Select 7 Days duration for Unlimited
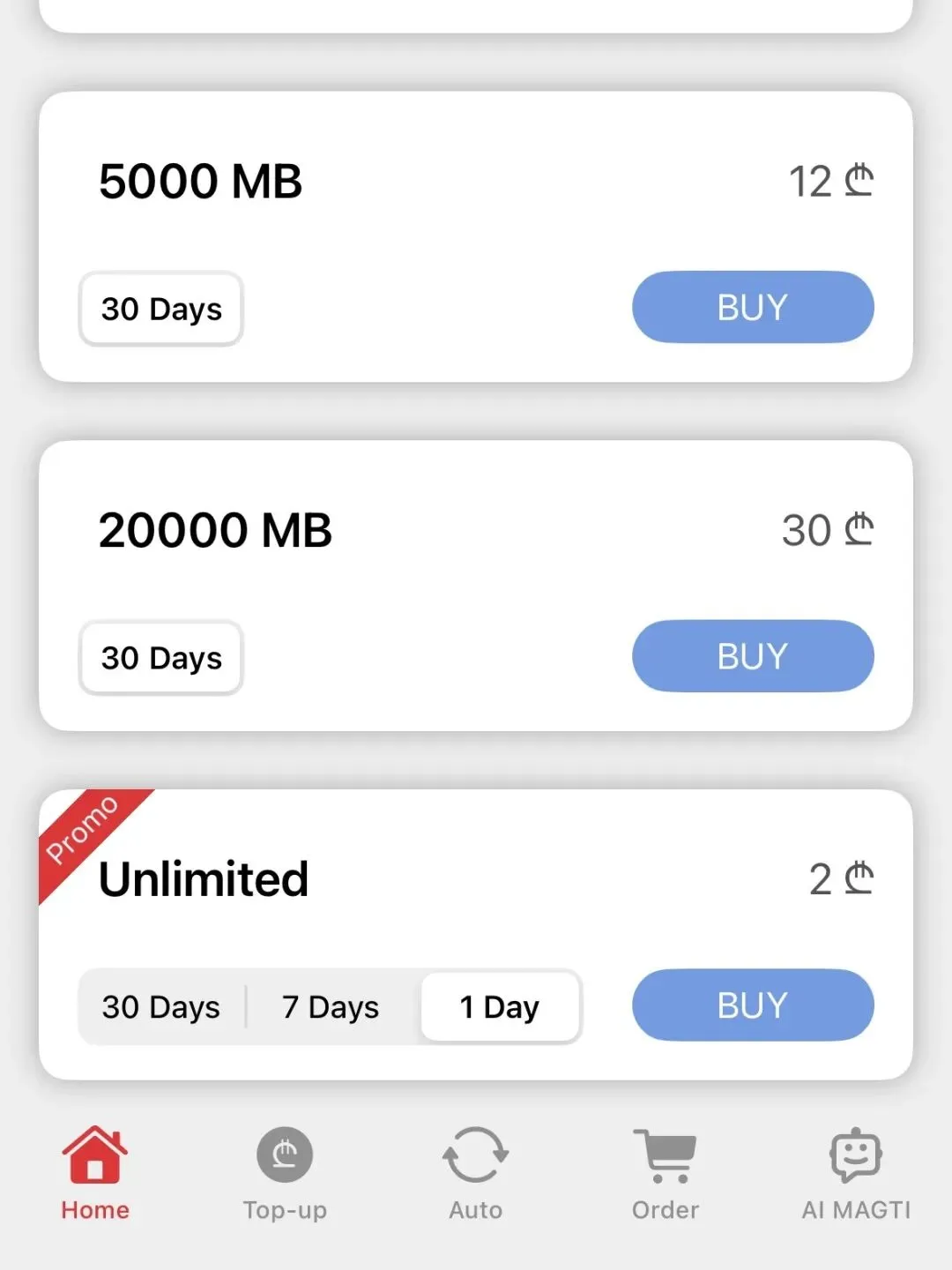The height and width of the screenshot is (1270, 952). [x=331, y=1006]
